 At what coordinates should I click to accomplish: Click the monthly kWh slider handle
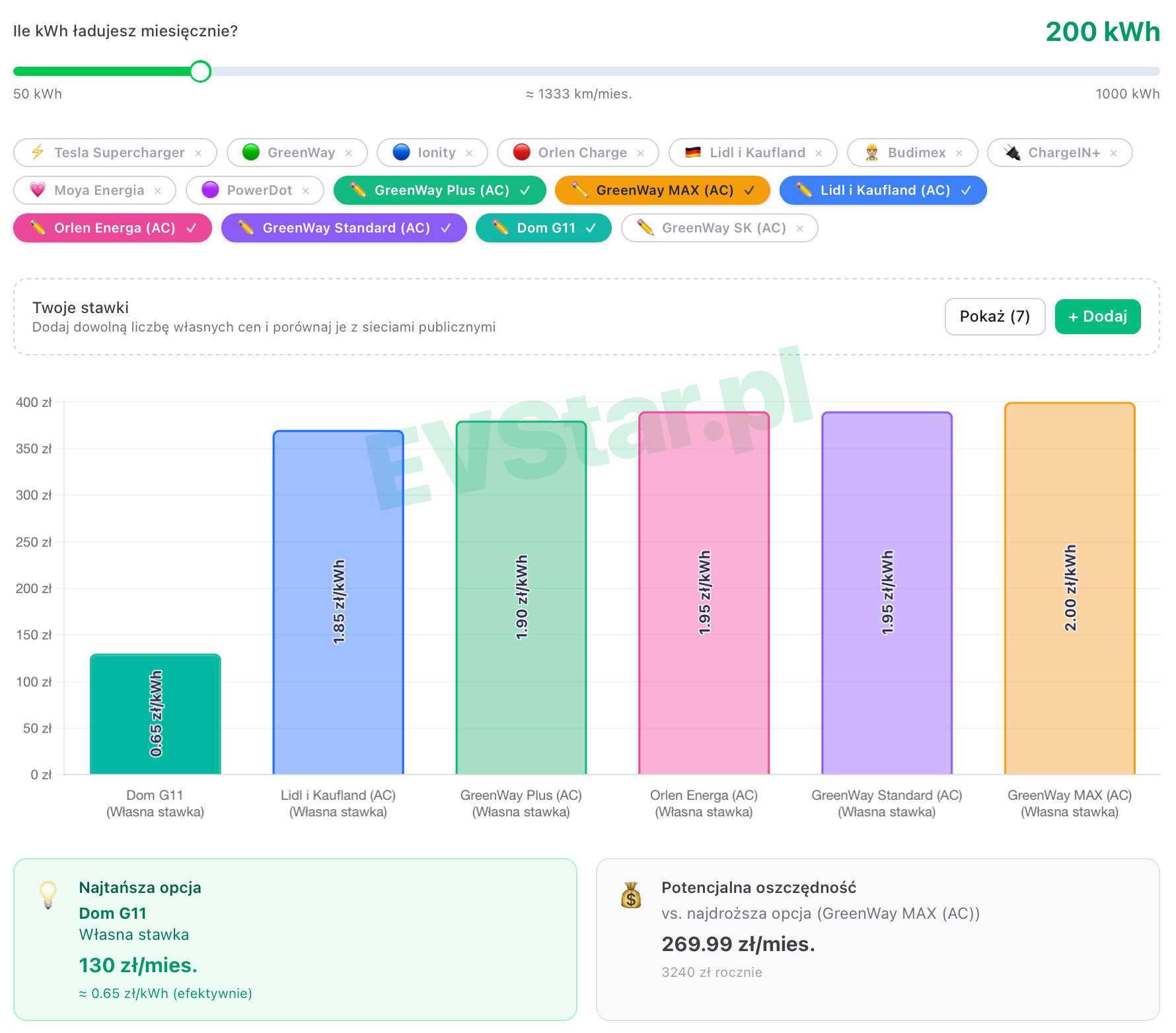(x=200, y=71)
